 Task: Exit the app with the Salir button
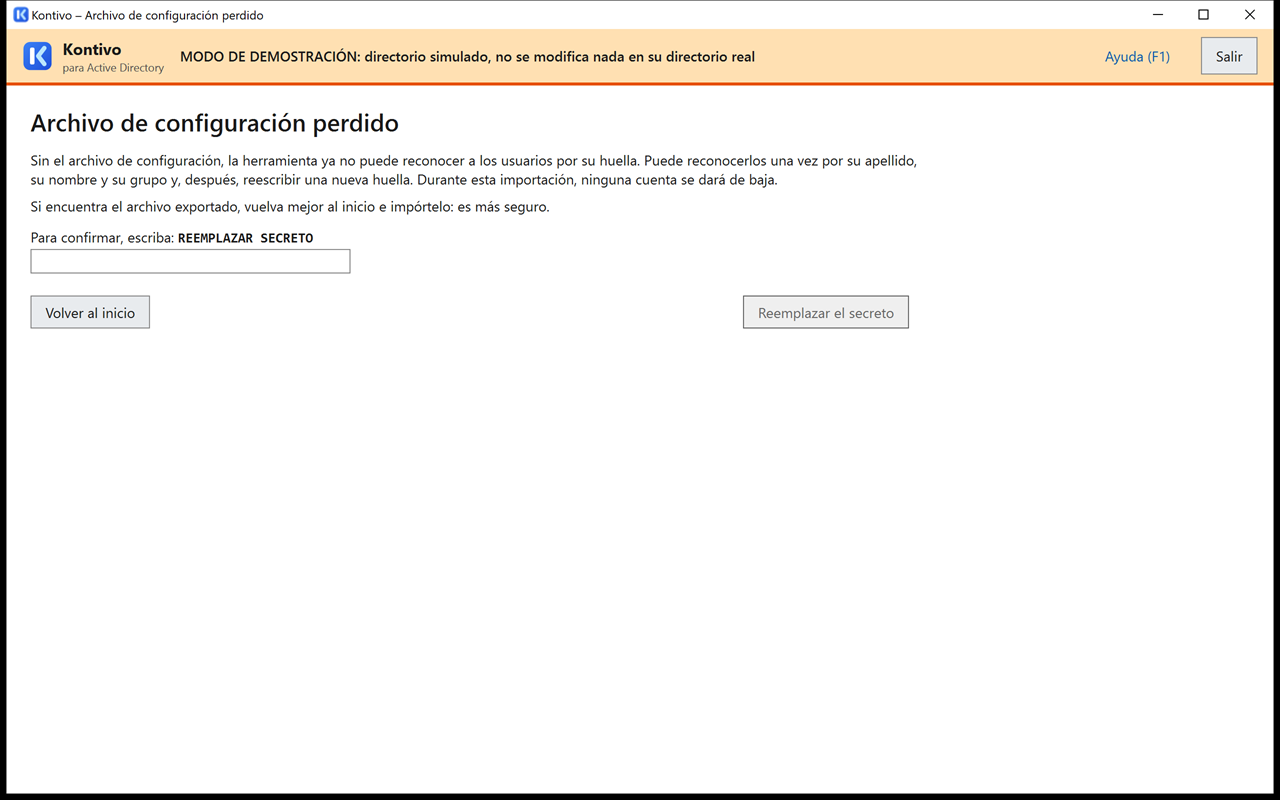tap(1229, 56)
